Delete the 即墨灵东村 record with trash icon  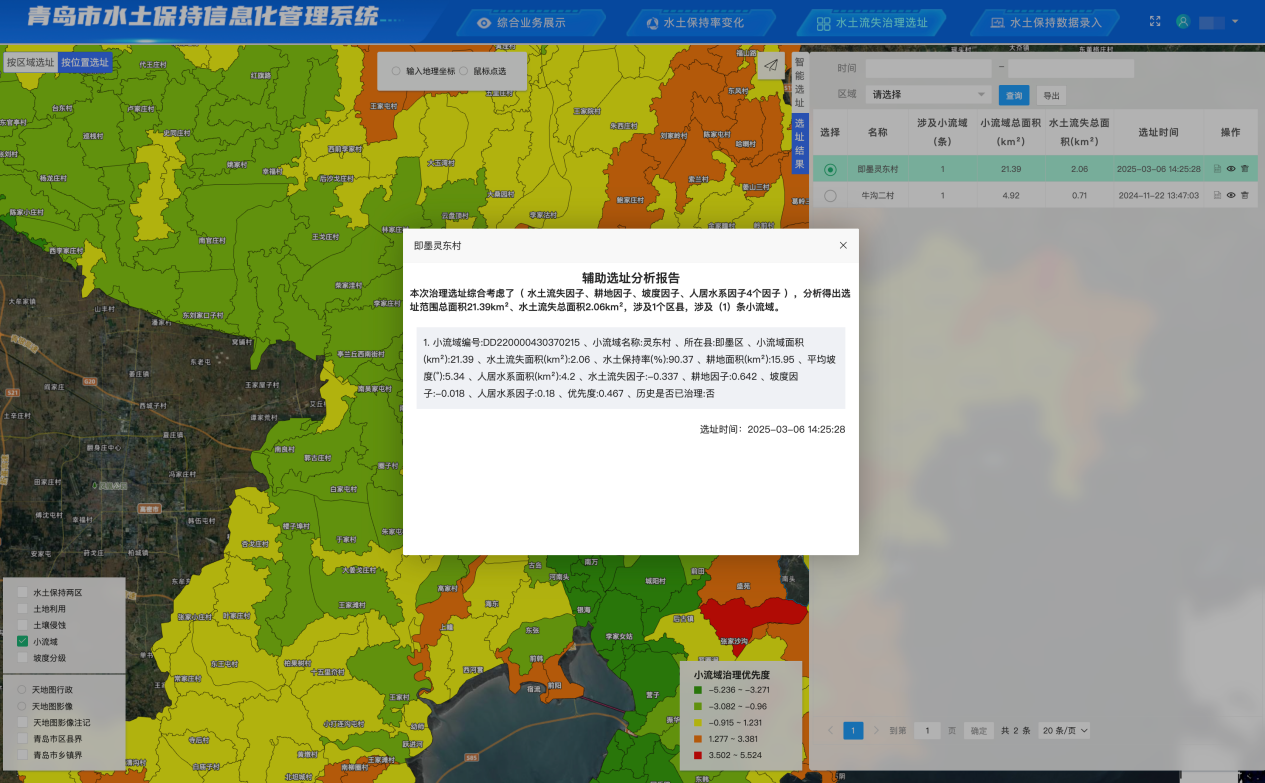point(1245,170)
